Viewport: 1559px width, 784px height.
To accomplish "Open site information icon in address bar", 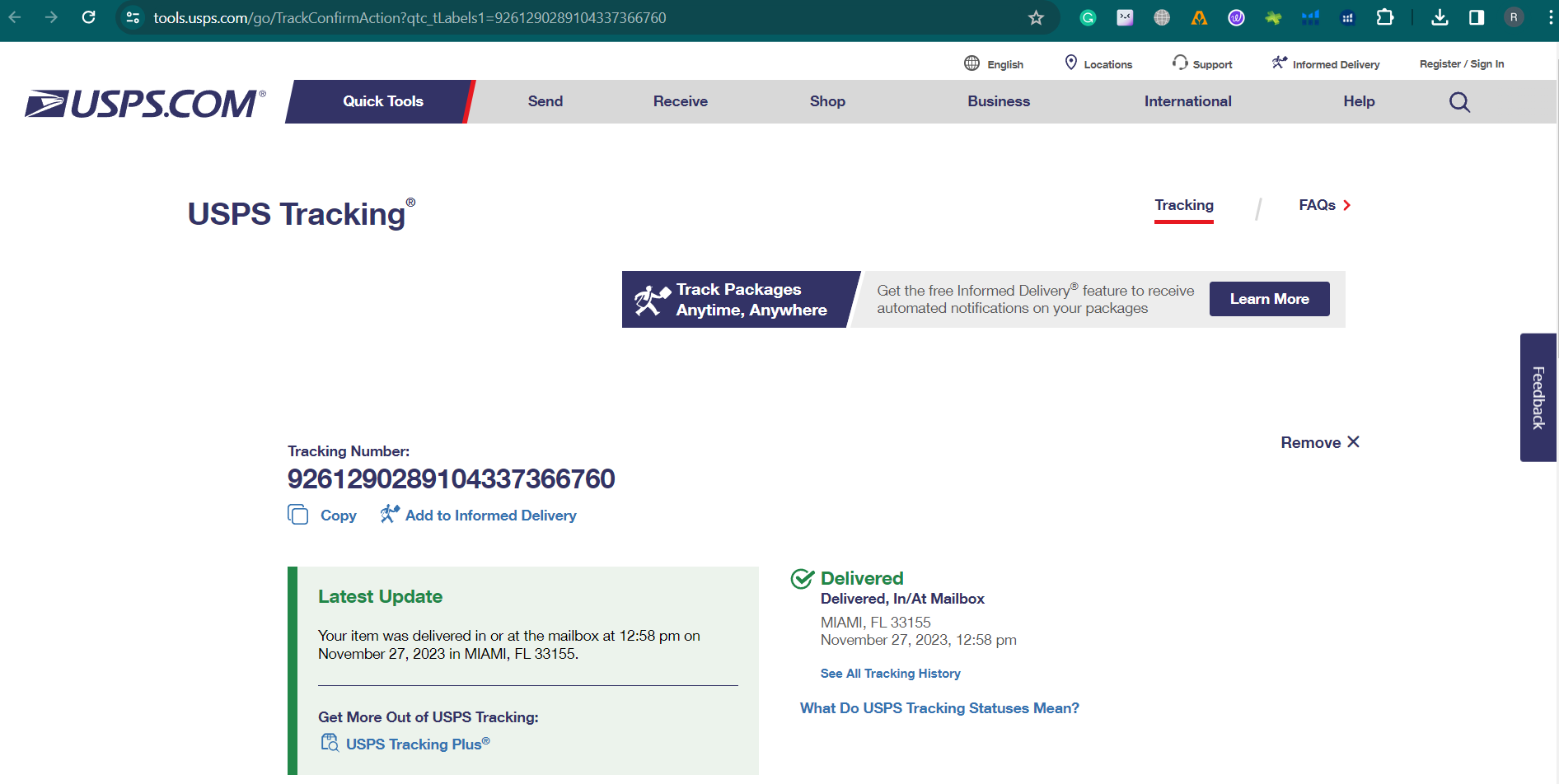I will pos(133,17).
